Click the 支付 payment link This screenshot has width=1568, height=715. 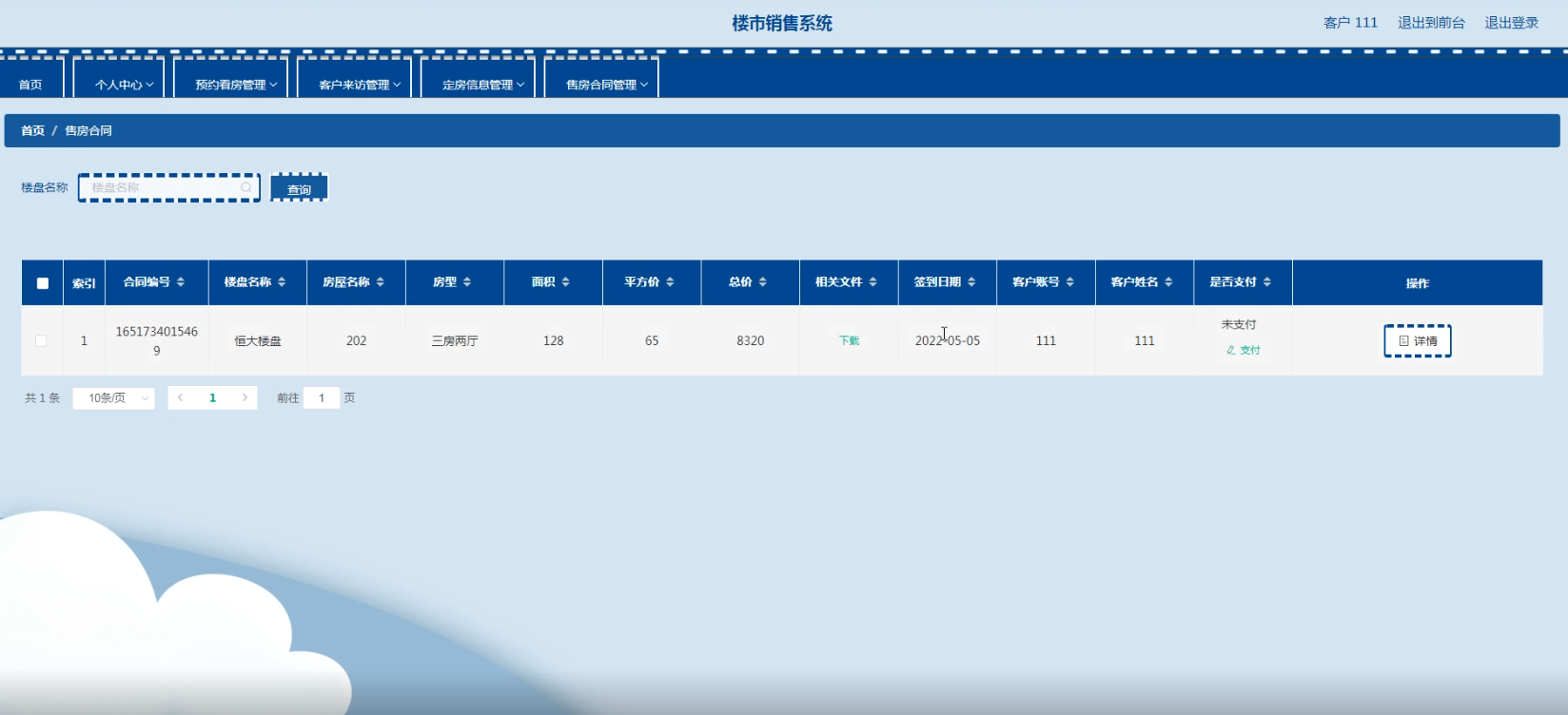1244,350
